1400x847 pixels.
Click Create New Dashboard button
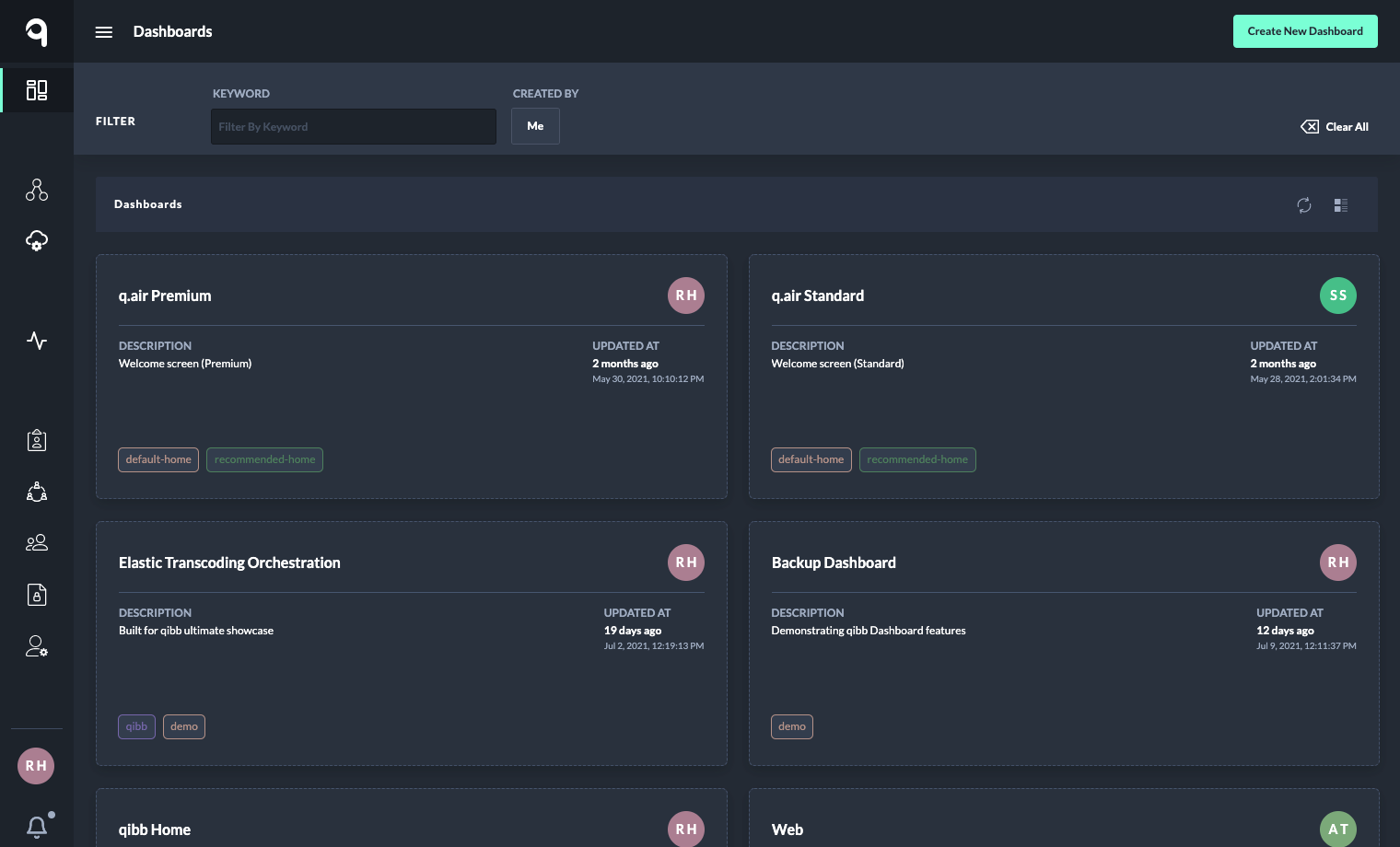[x=1305, y=31]
